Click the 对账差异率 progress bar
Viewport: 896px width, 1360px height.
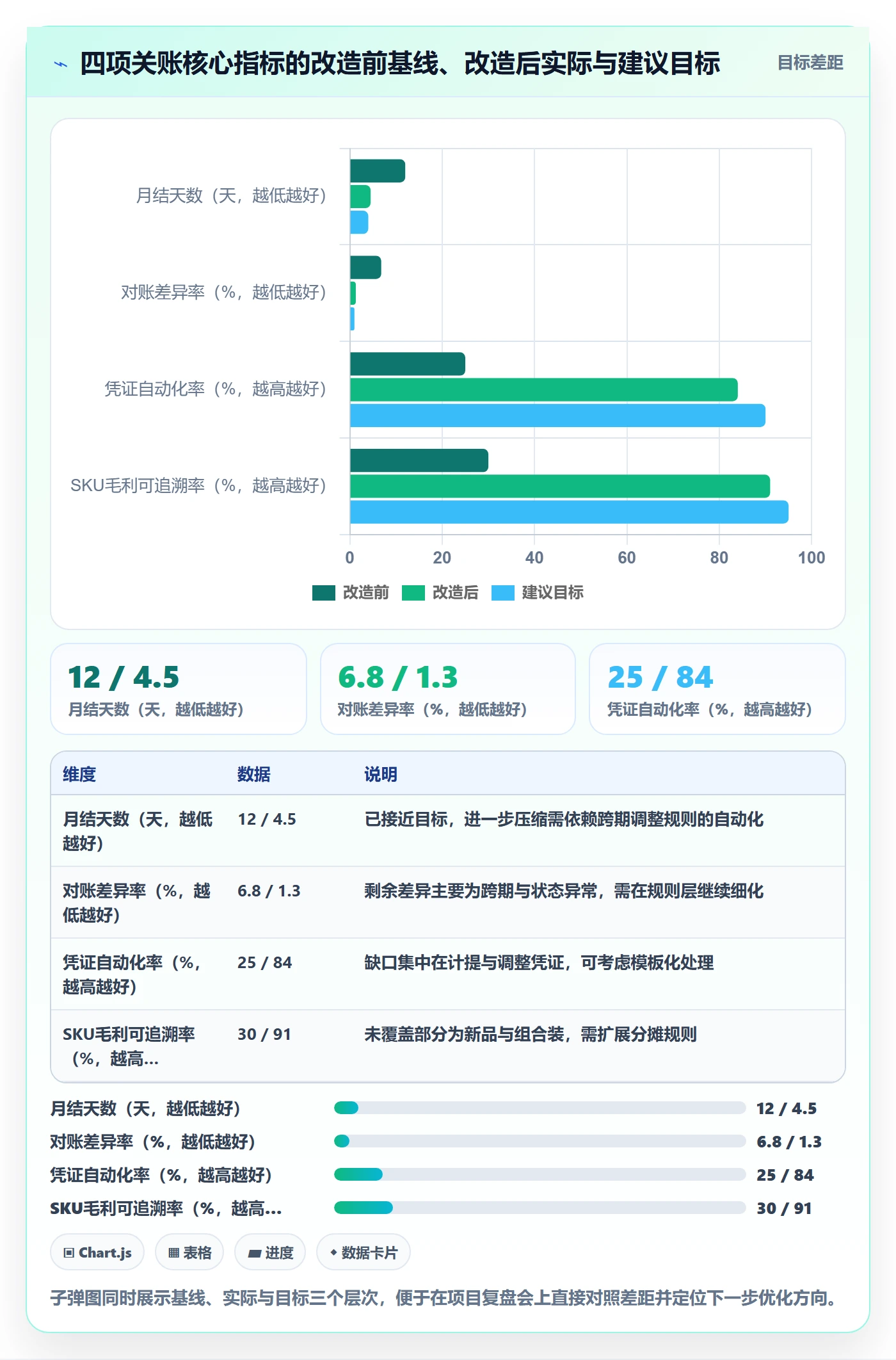540,1141
